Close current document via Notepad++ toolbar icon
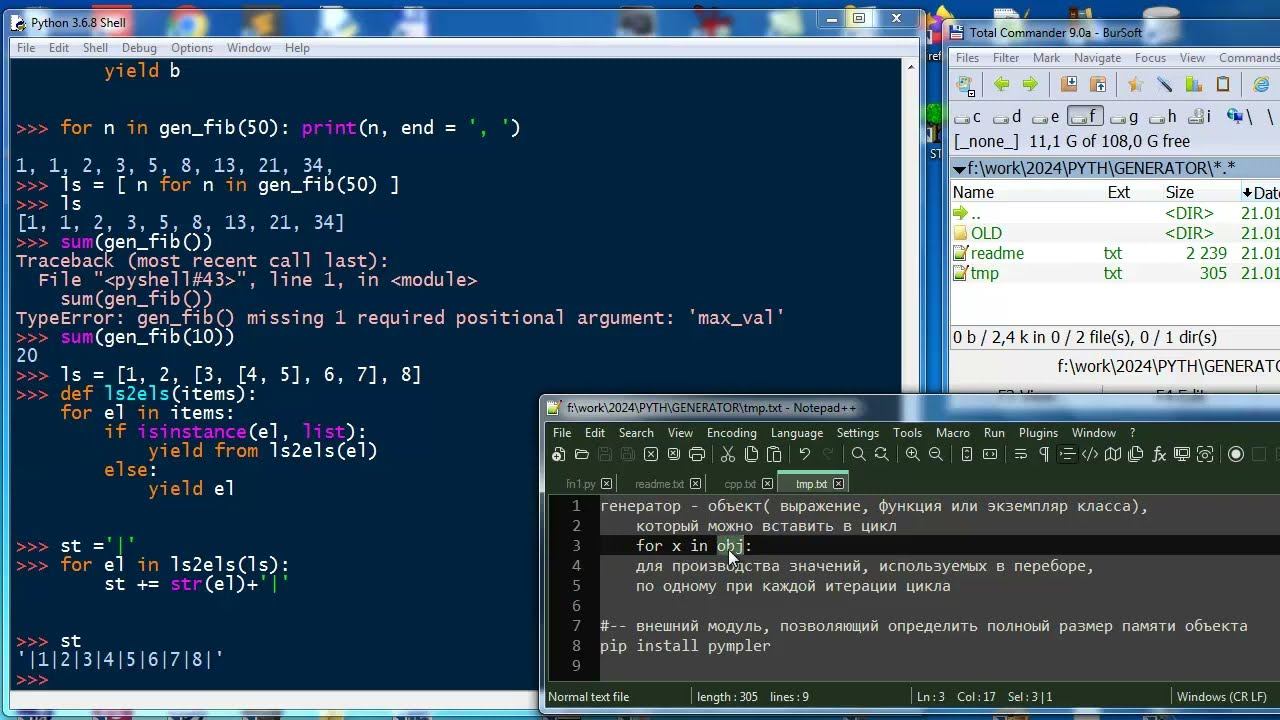The image size is (1280, 720). click(651, 454)
